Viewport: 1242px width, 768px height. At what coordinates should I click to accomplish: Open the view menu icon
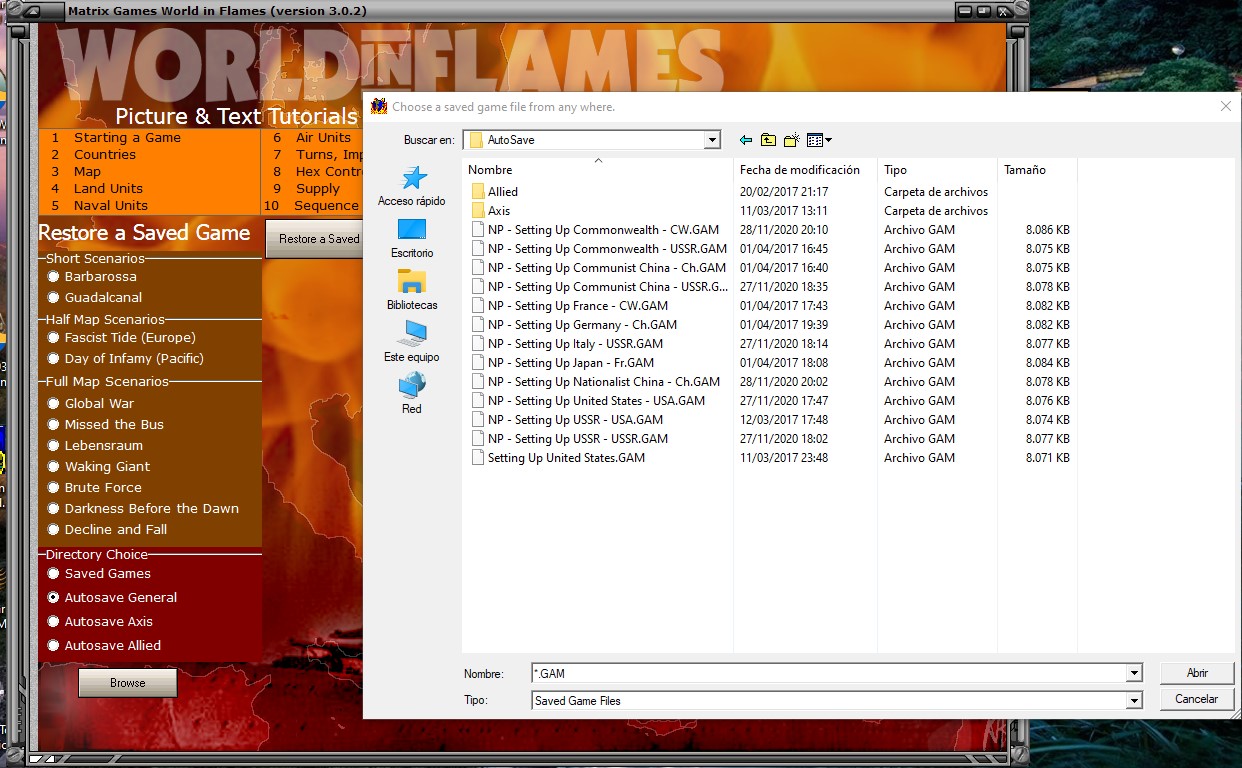coord(819,140)
